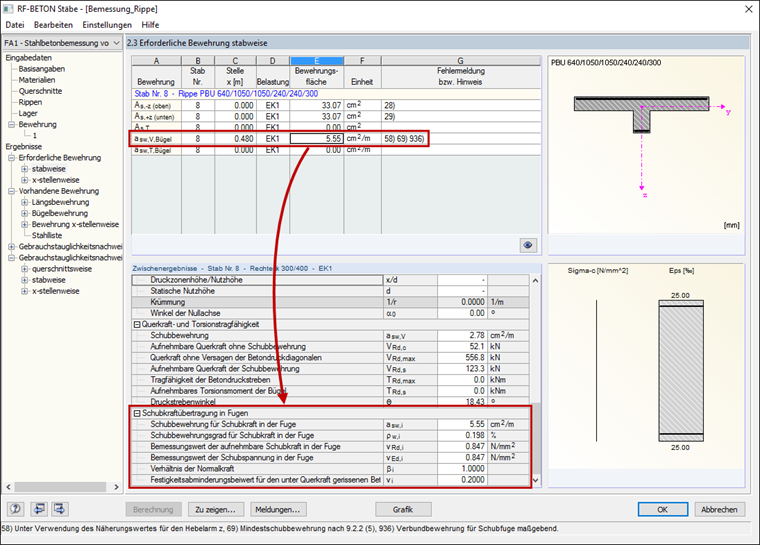The image size is (760, 545).
Task: Click the As,-z (oben) row label
Action: [156, 105]
